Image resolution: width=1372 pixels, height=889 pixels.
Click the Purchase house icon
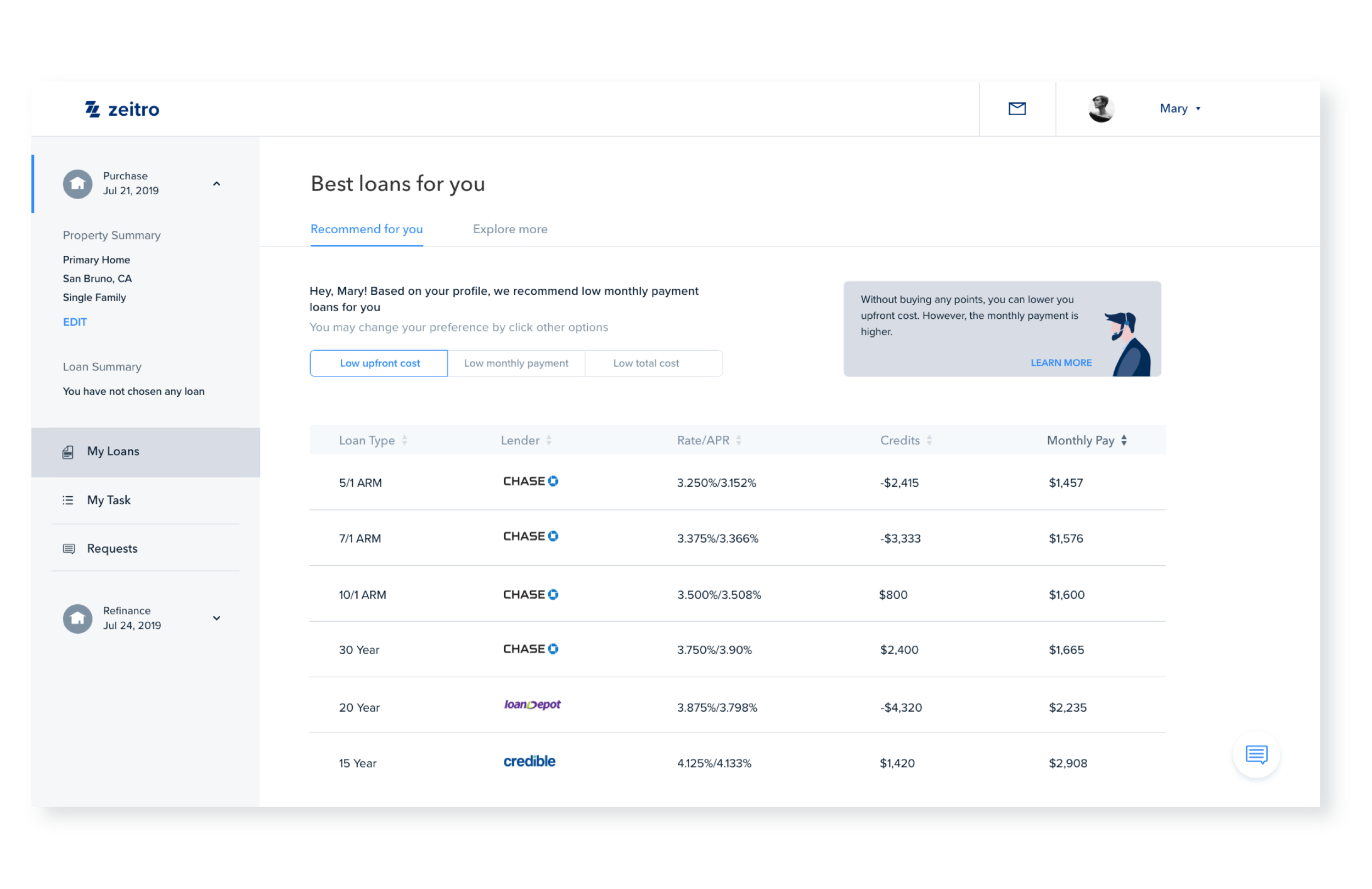pyautogui.click(x=78, y=184)
